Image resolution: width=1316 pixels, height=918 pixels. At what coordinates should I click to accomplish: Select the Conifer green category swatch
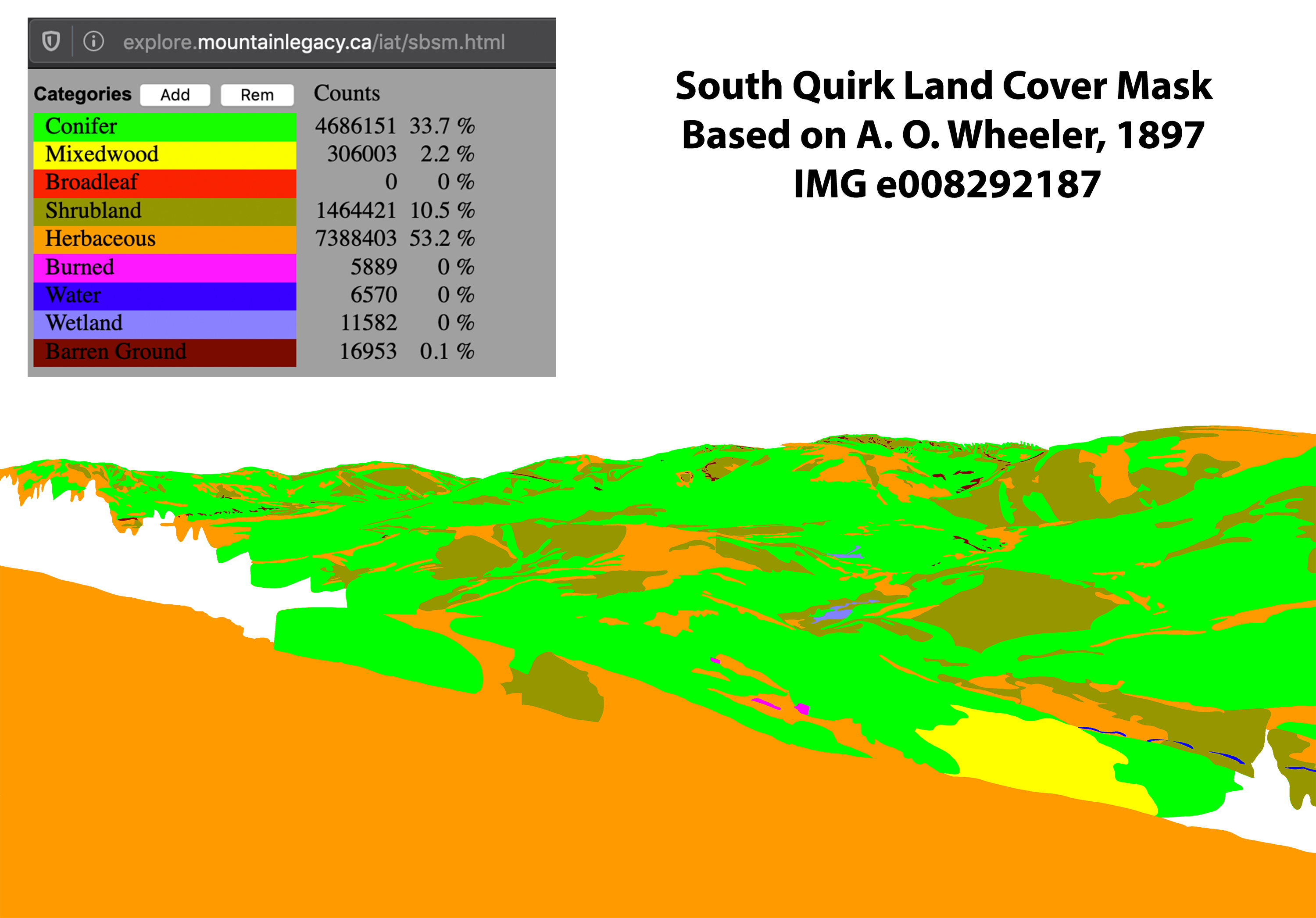164,127
